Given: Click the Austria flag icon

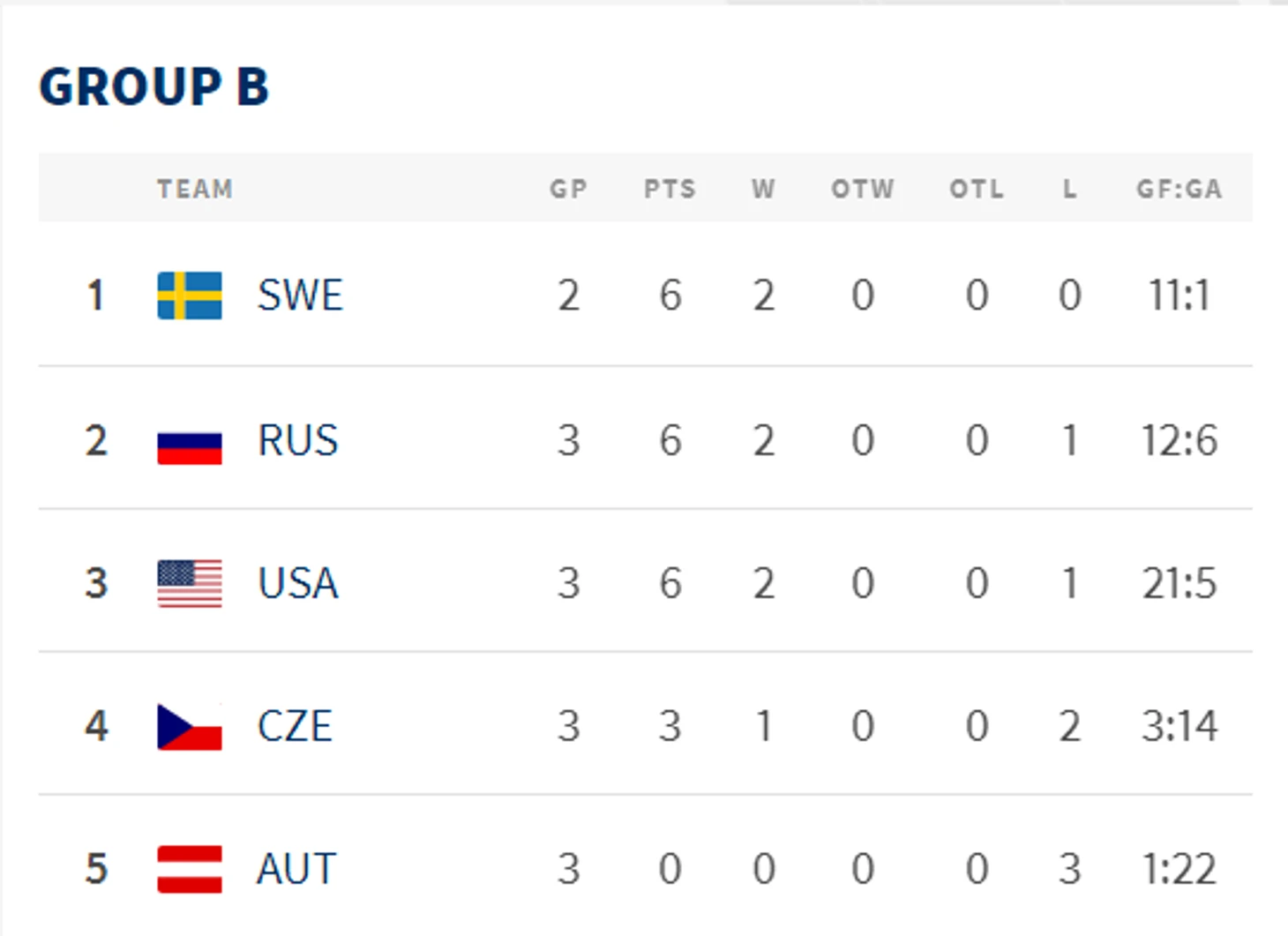Looking at the screenshot, I should 189,869.
